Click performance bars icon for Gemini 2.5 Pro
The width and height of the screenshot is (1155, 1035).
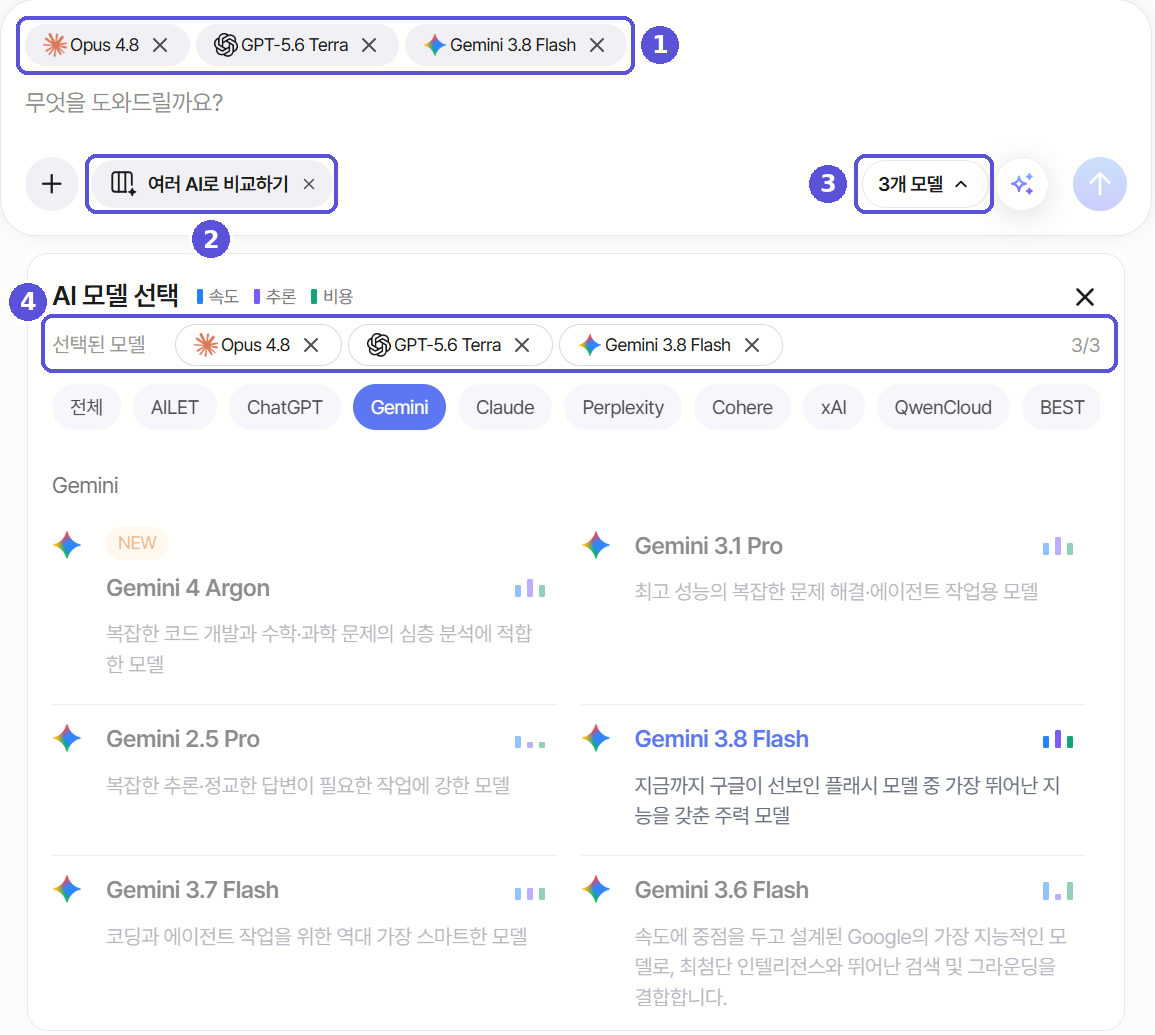tap(530, 743)
